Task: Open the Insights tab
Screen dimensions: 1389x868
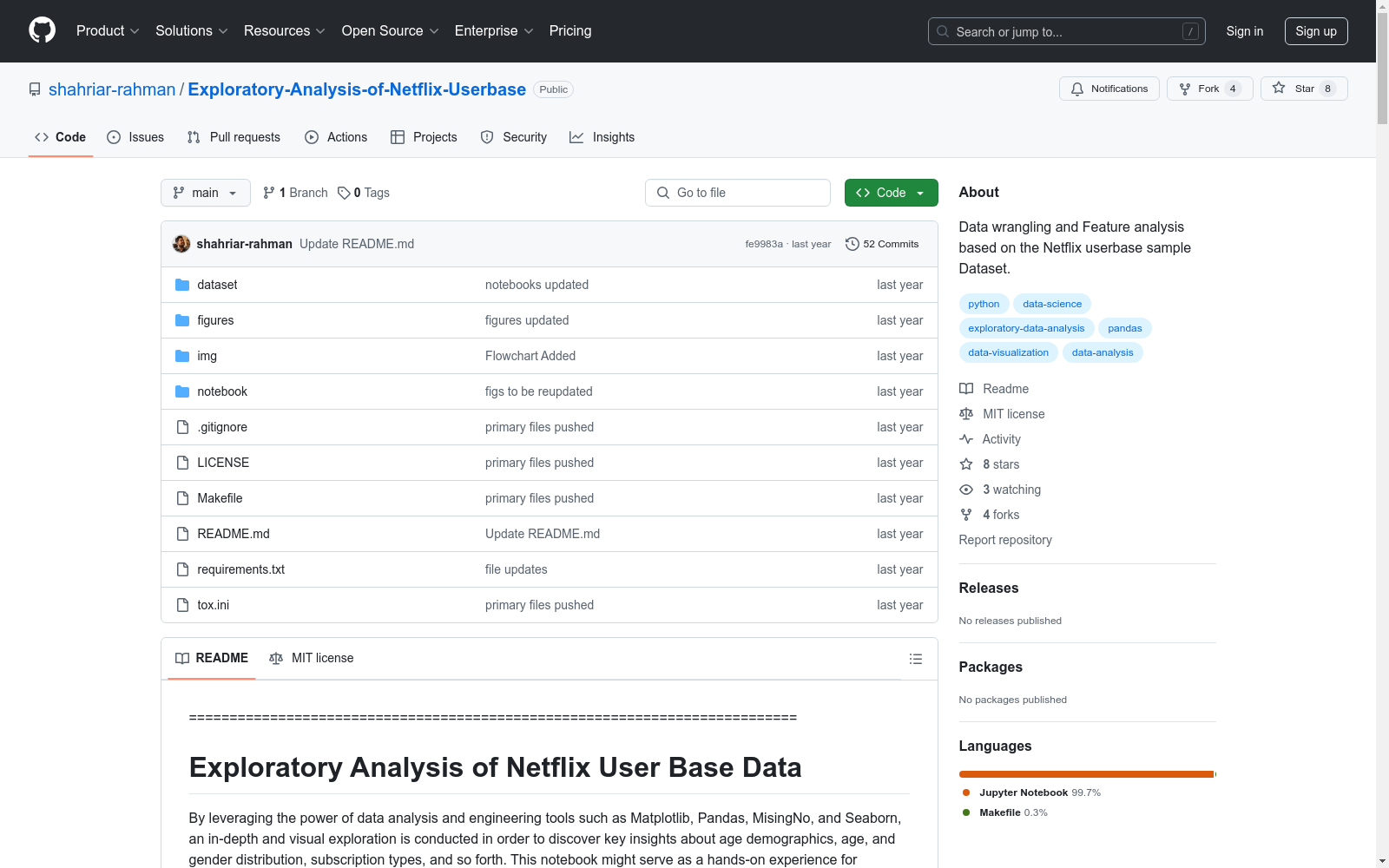Action: point(602,137)
